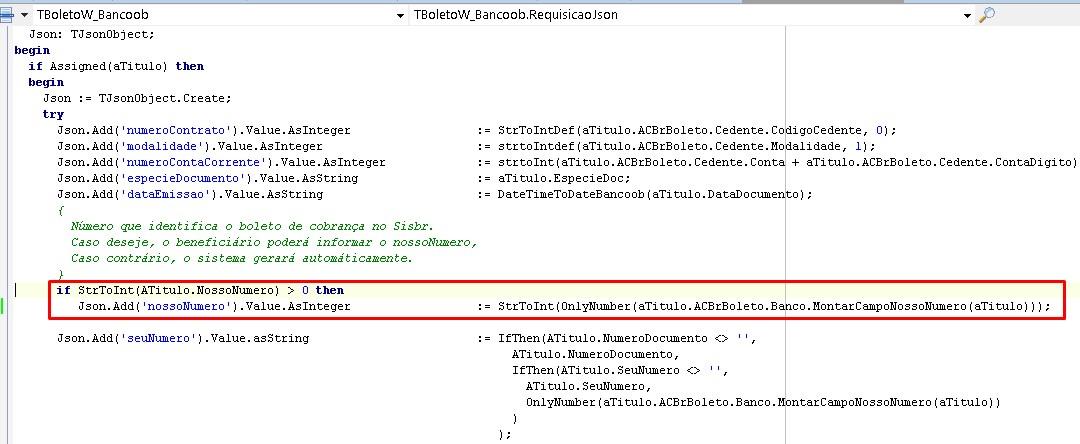Image resolution: width=1080 pixels, height=444 pixels.
Task: Click the 'Json: TJsonObject;' declaration line
Action: coord(92,34)
